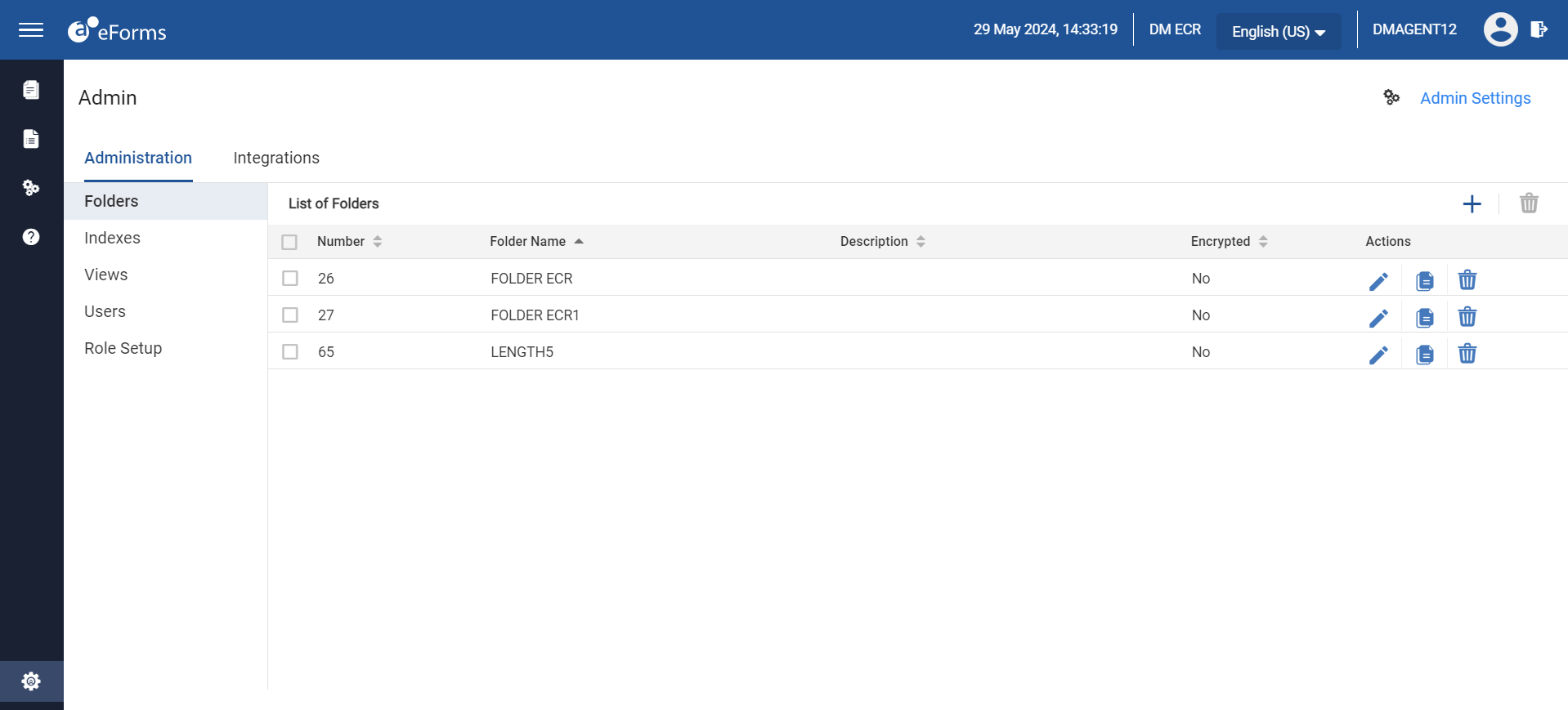Edit the LENGTH5 row
The image size is (1568, 710).
tap(1378, 355)
